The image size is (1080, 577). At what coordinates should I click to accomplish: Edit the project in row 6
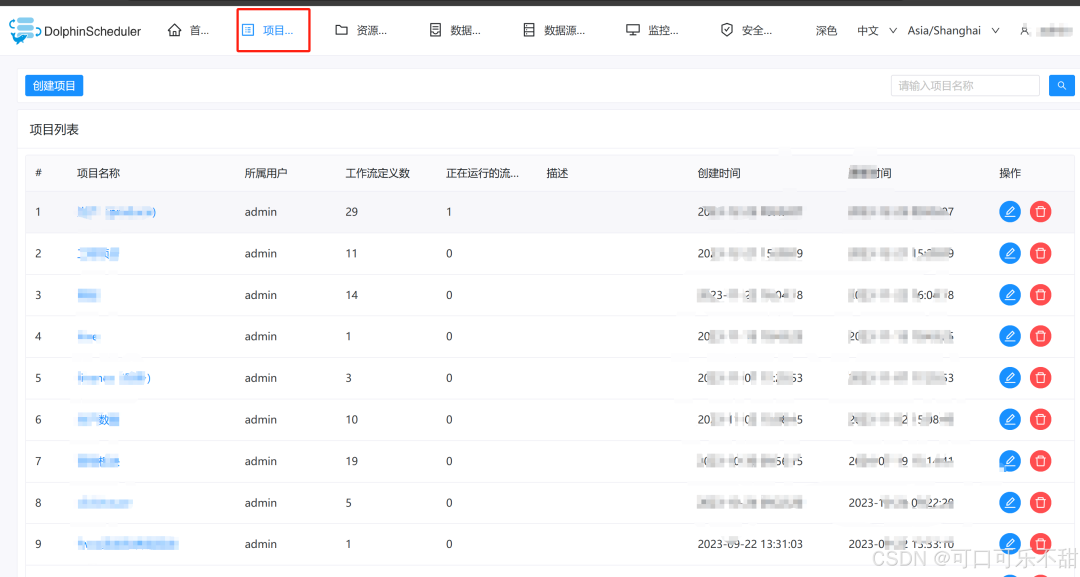(1010, 419)
